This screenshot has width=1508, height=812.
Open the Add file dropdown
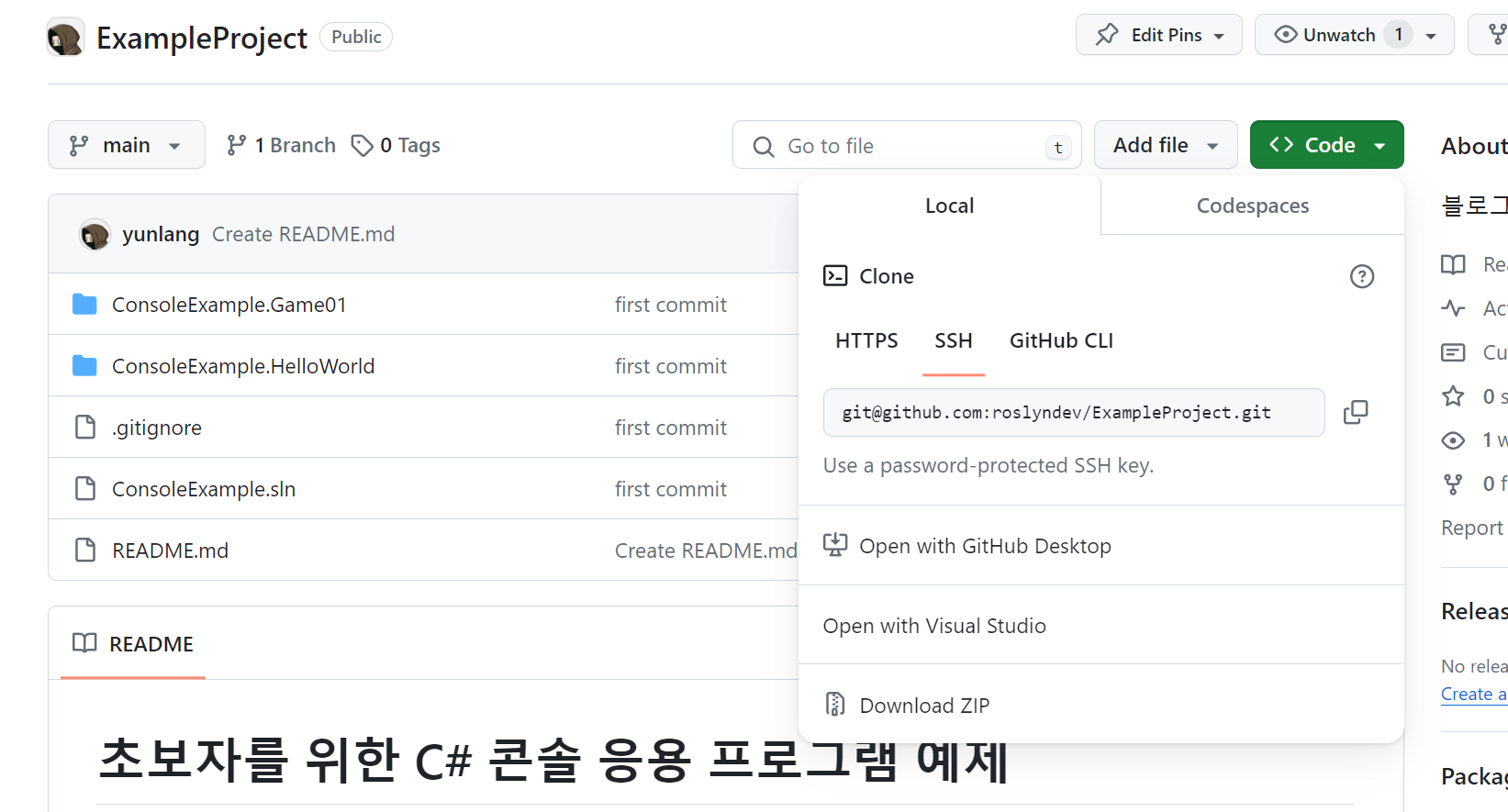click(1166, 145)
